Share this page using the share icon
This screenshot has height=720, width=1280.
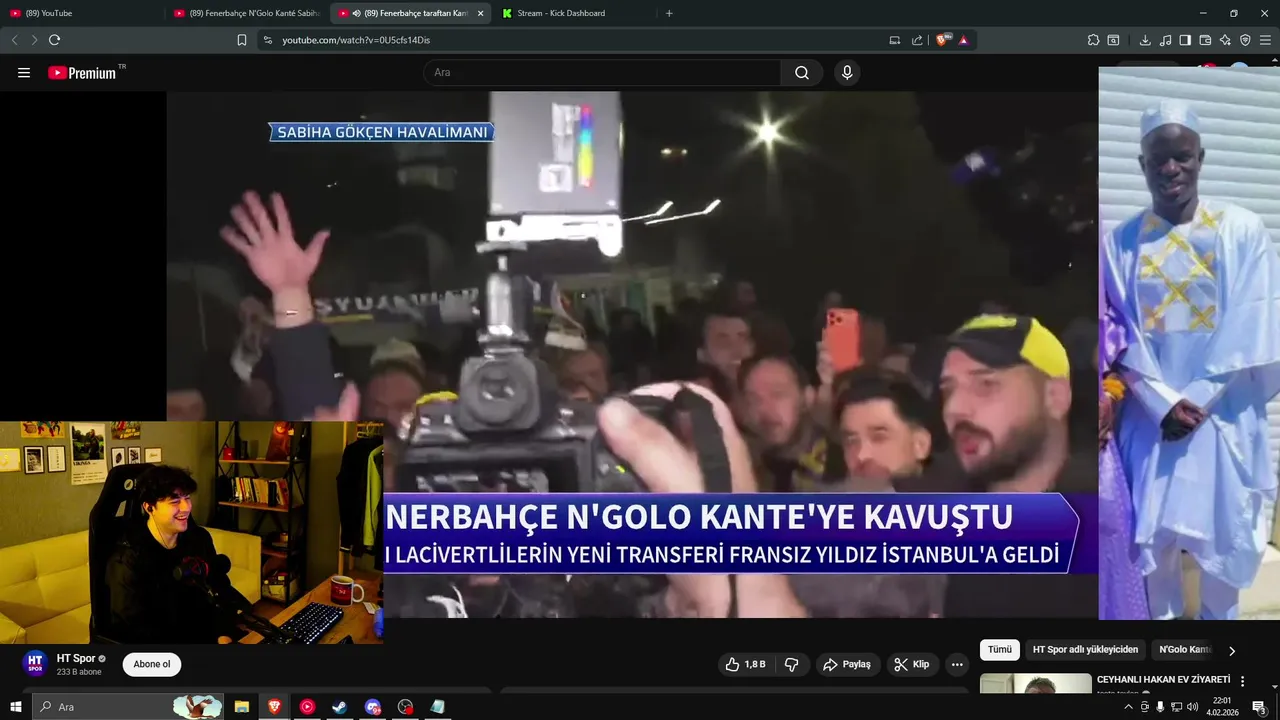(x=917, y=40)
